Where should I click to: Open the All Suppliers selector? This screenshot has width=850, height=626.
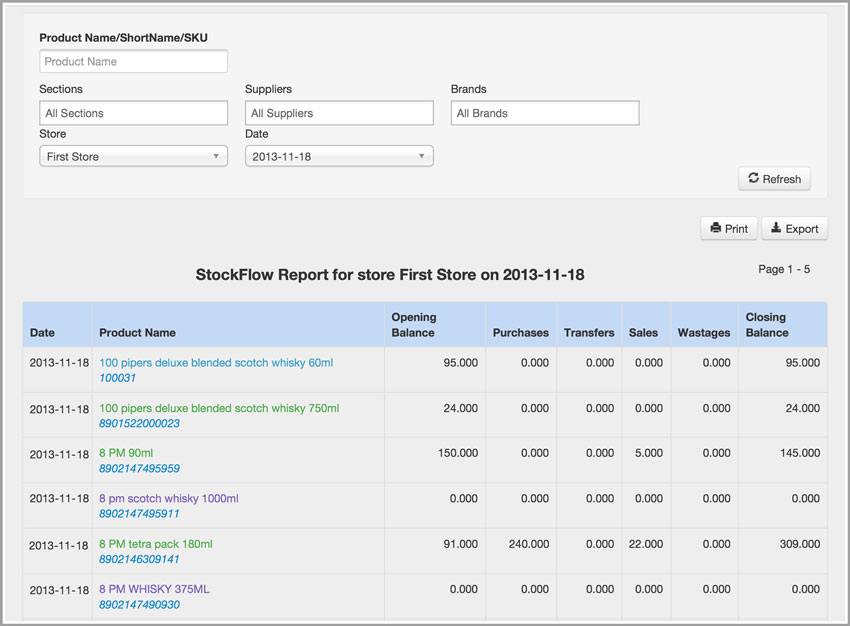339,113
